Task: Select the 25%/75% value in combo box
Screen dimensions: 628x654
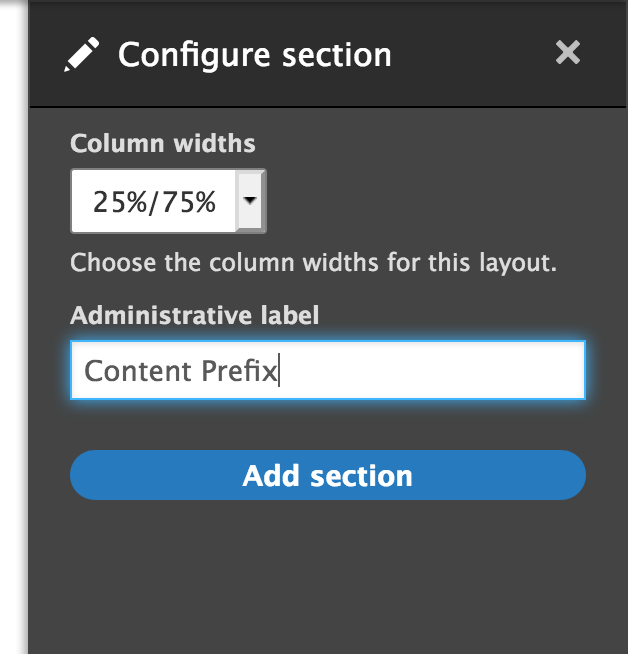Action: point(154,202)
